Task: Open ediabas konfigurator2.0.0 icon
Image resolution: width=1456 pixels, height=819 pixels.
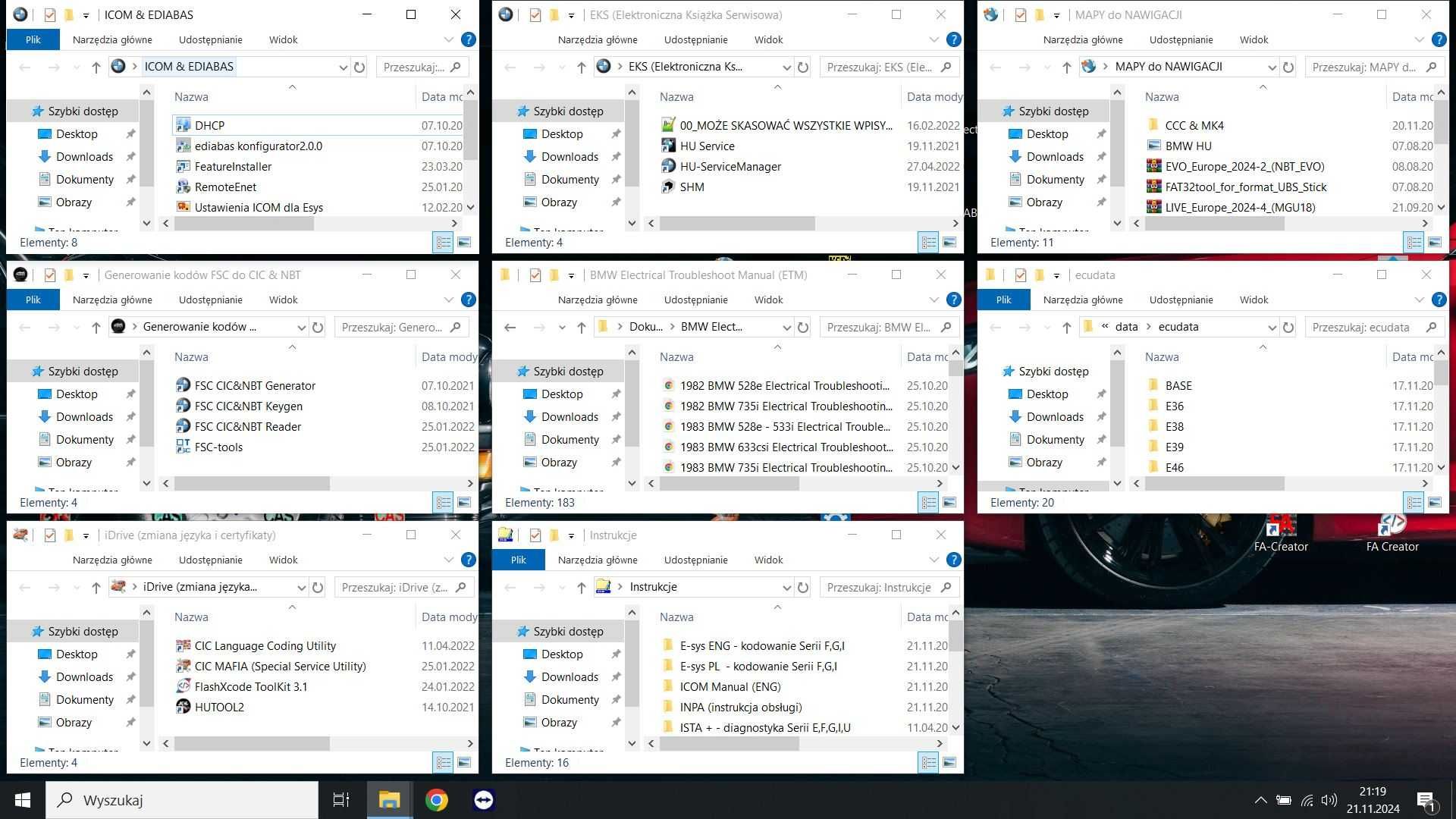Action: (183, 146)
